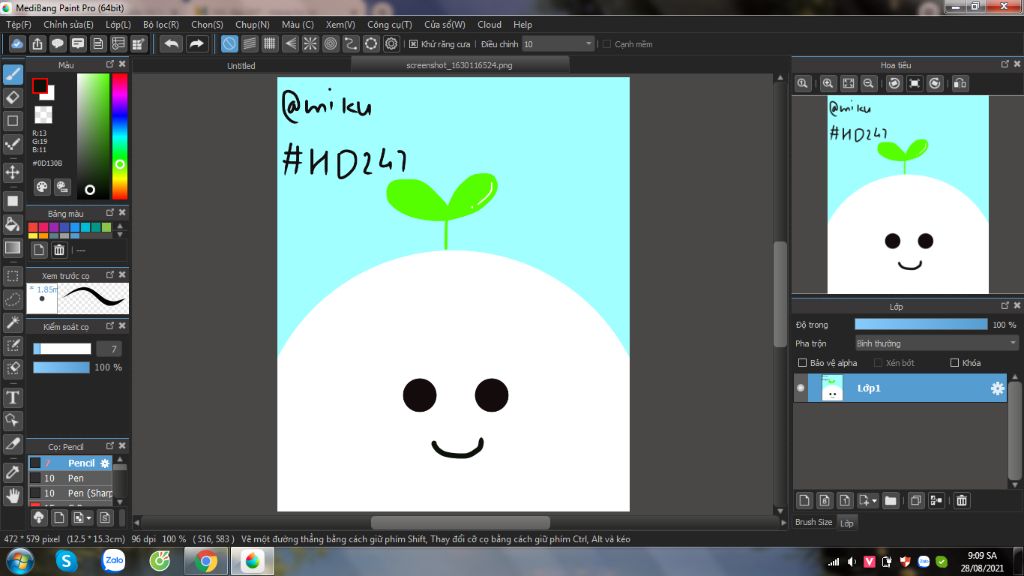Click the hue color slider bar
This screenshot has height=576, width=1024.
click(x=120, y=136)
